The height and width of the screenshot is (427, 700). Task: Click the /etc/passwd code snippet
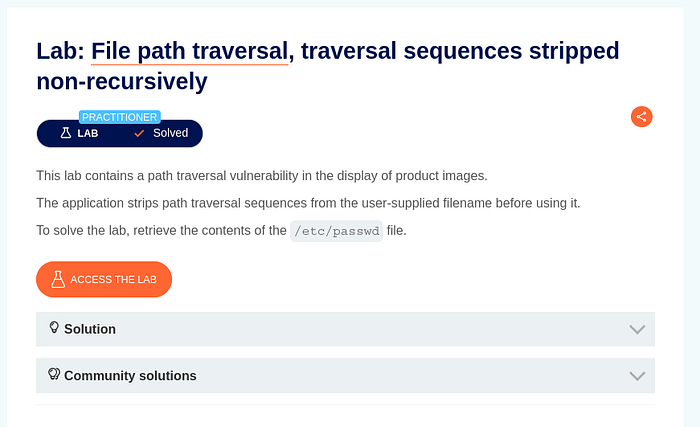click(336, 230)
